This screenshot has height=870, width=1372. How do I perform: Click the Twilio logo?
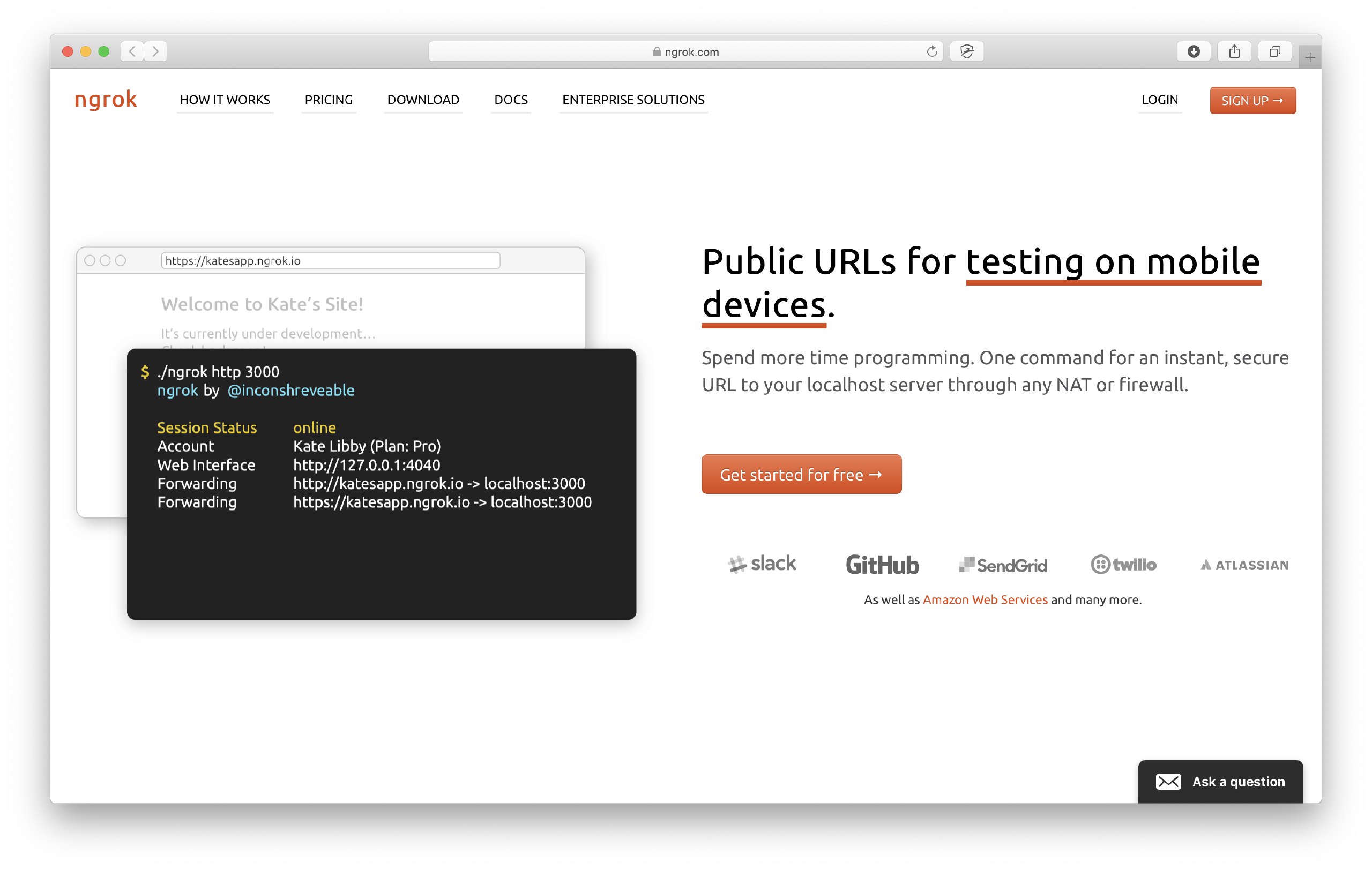tap(1123, 565)
